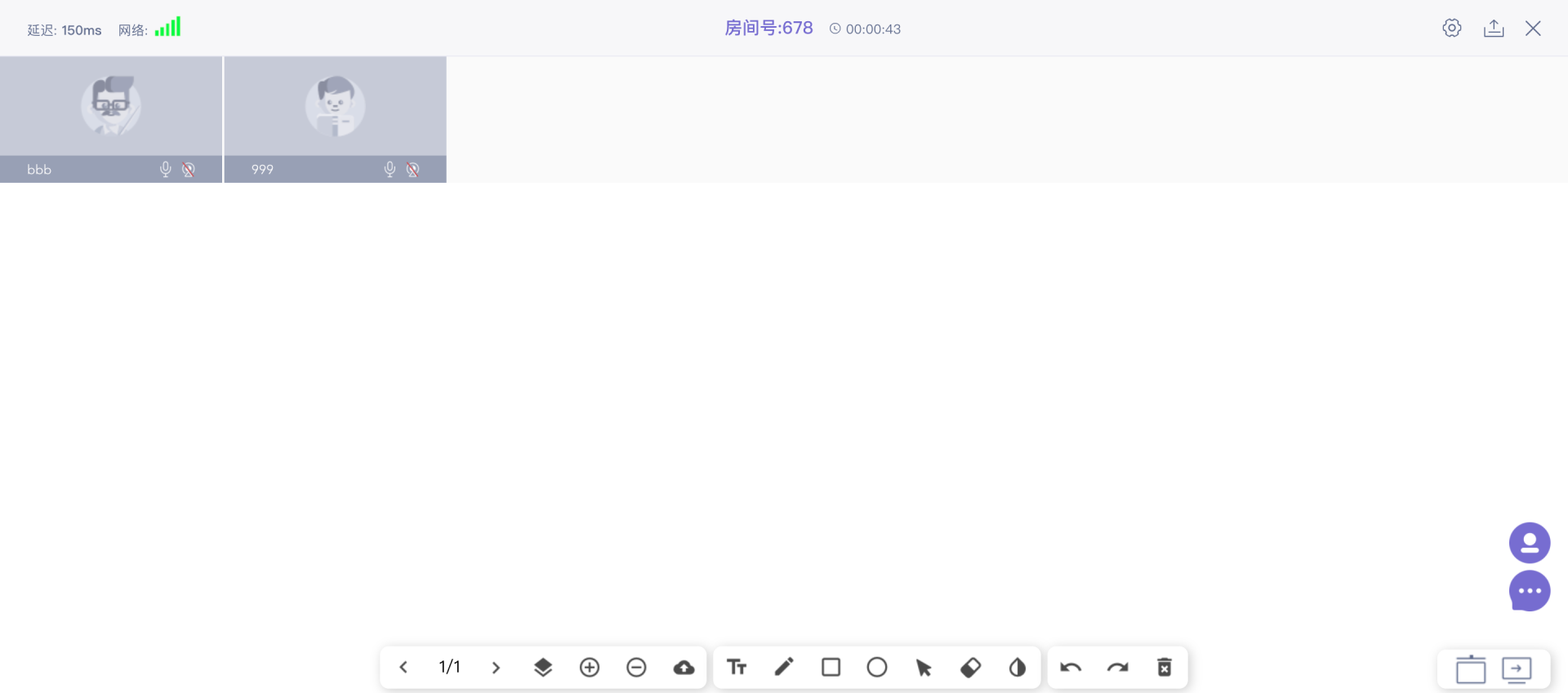Click the 999 participant video thumbnail

click(335, 107)
